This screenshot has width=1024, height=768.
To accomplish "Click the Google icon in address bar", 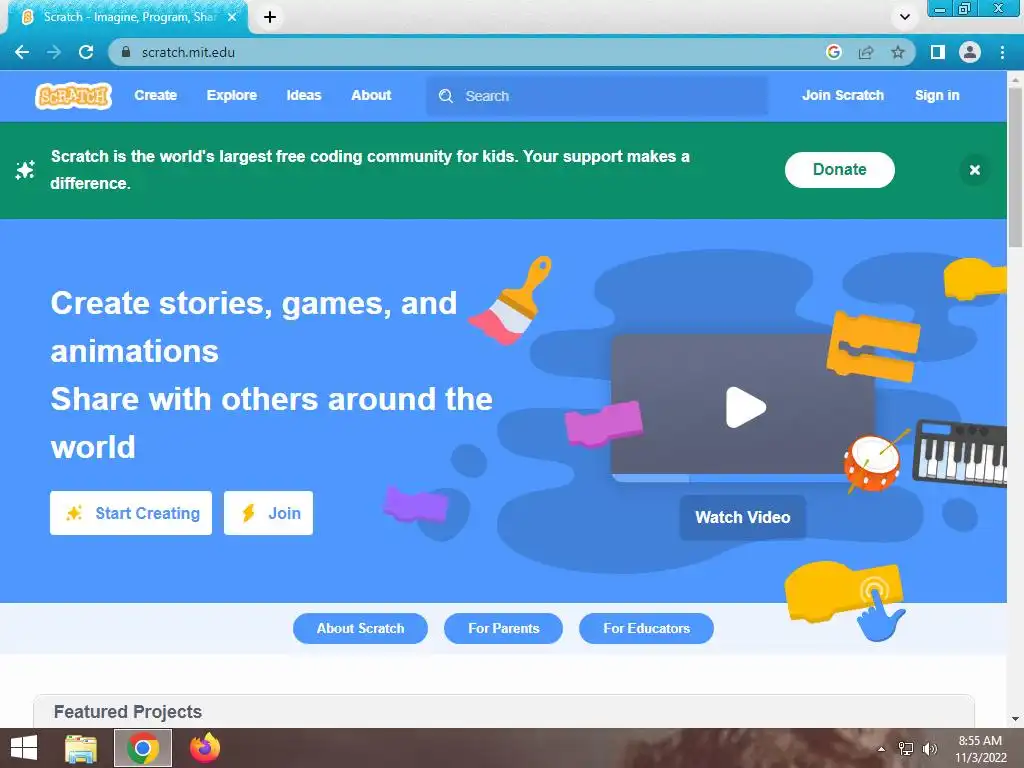I will tap(833, 52).
